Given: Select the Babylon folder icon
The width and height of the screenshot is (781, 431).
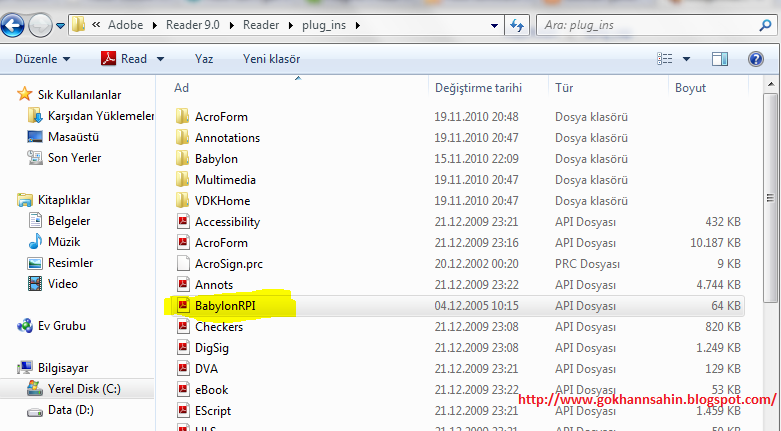Looking at the screenshot, I should [x=183, y=158].
